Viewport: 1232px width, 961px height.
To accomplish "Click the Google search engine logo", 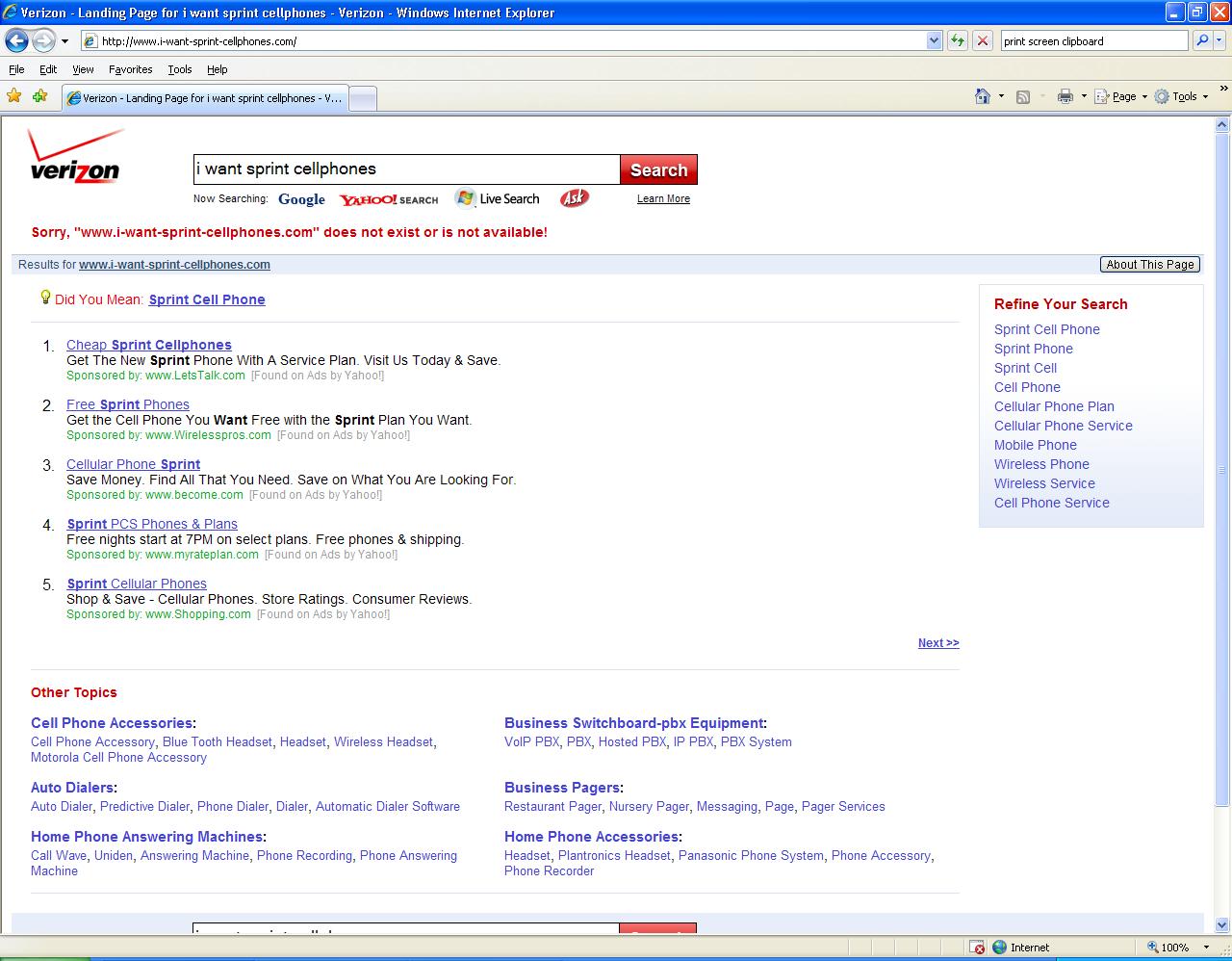I will click(301, 199).
